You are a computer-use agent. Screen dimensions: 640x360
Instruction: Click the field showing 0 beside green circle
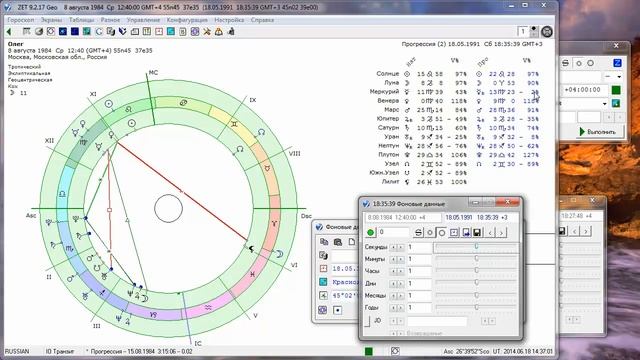click(x=393, y=232)
